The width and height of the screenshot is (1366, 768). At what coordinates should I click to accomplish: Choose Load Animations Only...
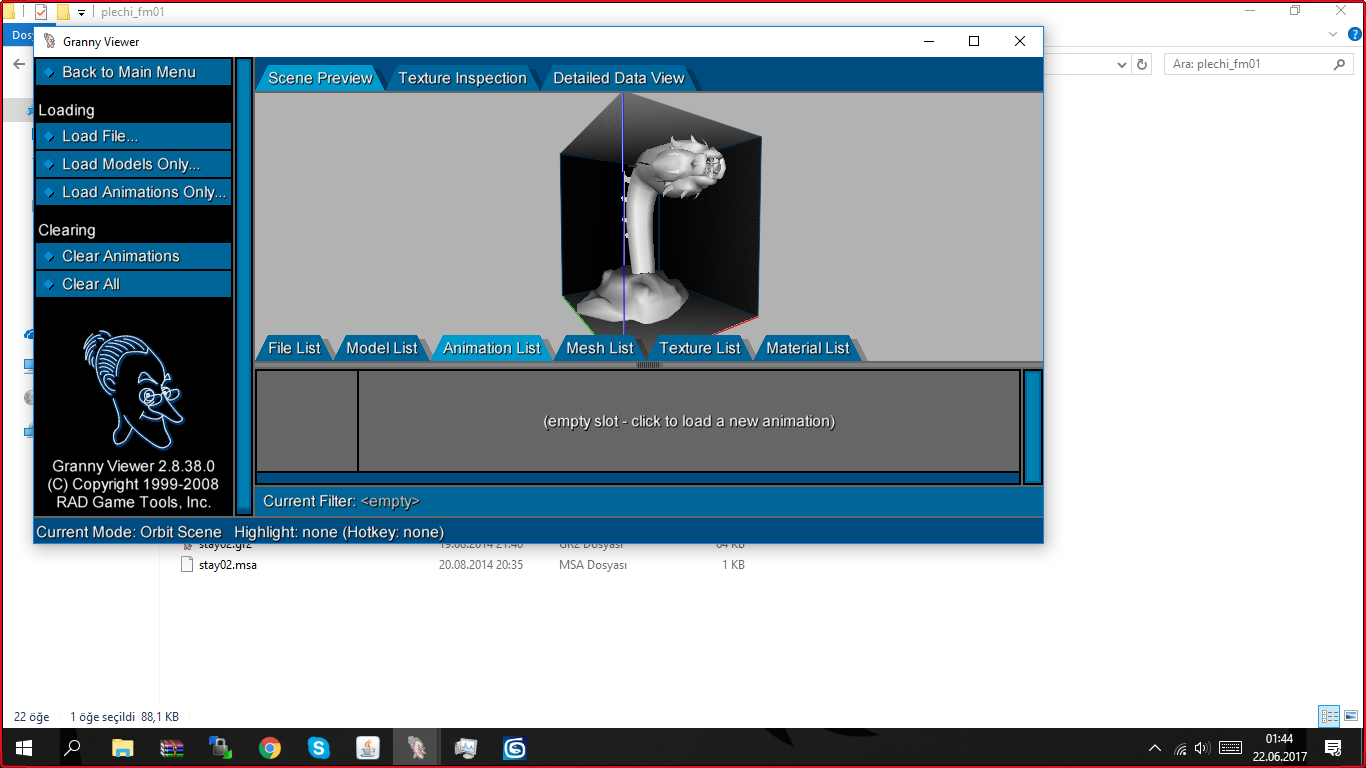(x=133, y=192)
